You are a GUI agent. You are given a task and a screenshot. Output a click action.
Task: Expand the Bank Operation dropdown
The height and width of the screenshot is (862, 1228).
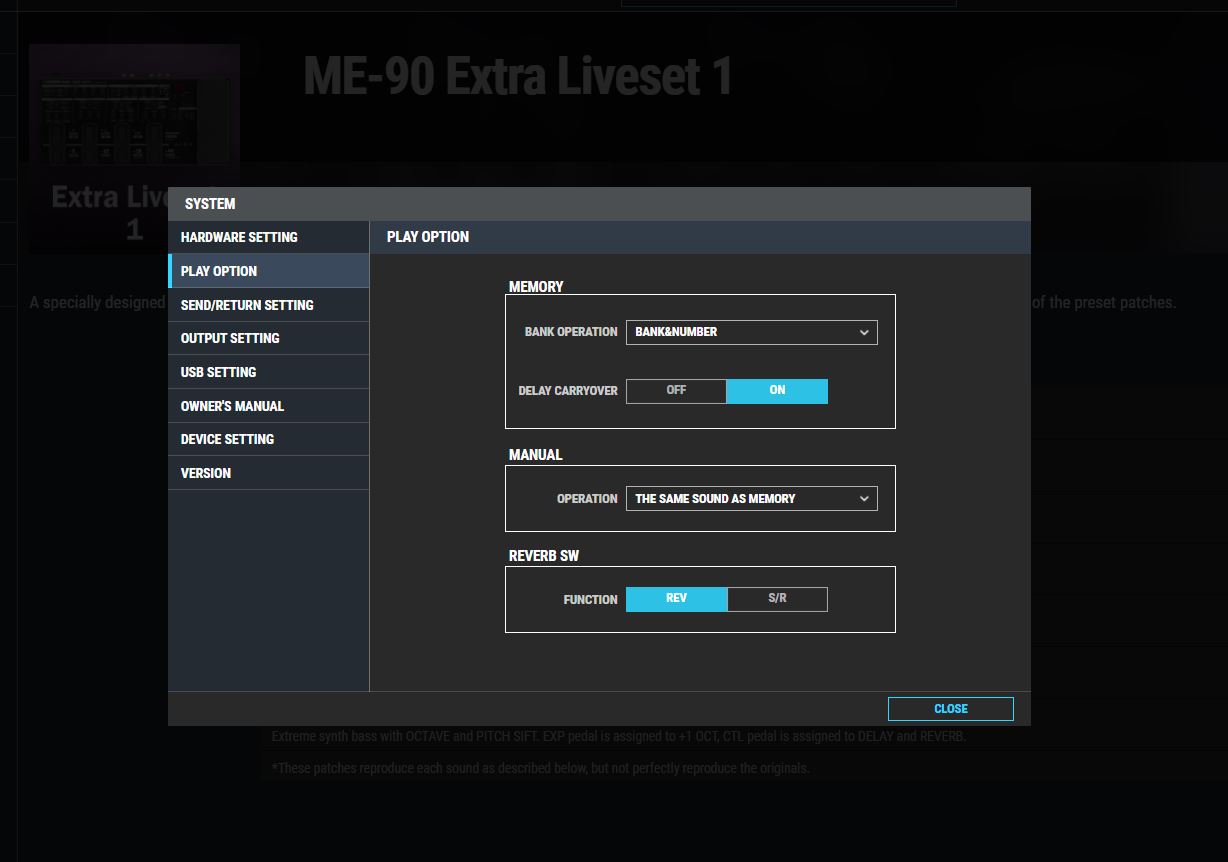point(751,332)
